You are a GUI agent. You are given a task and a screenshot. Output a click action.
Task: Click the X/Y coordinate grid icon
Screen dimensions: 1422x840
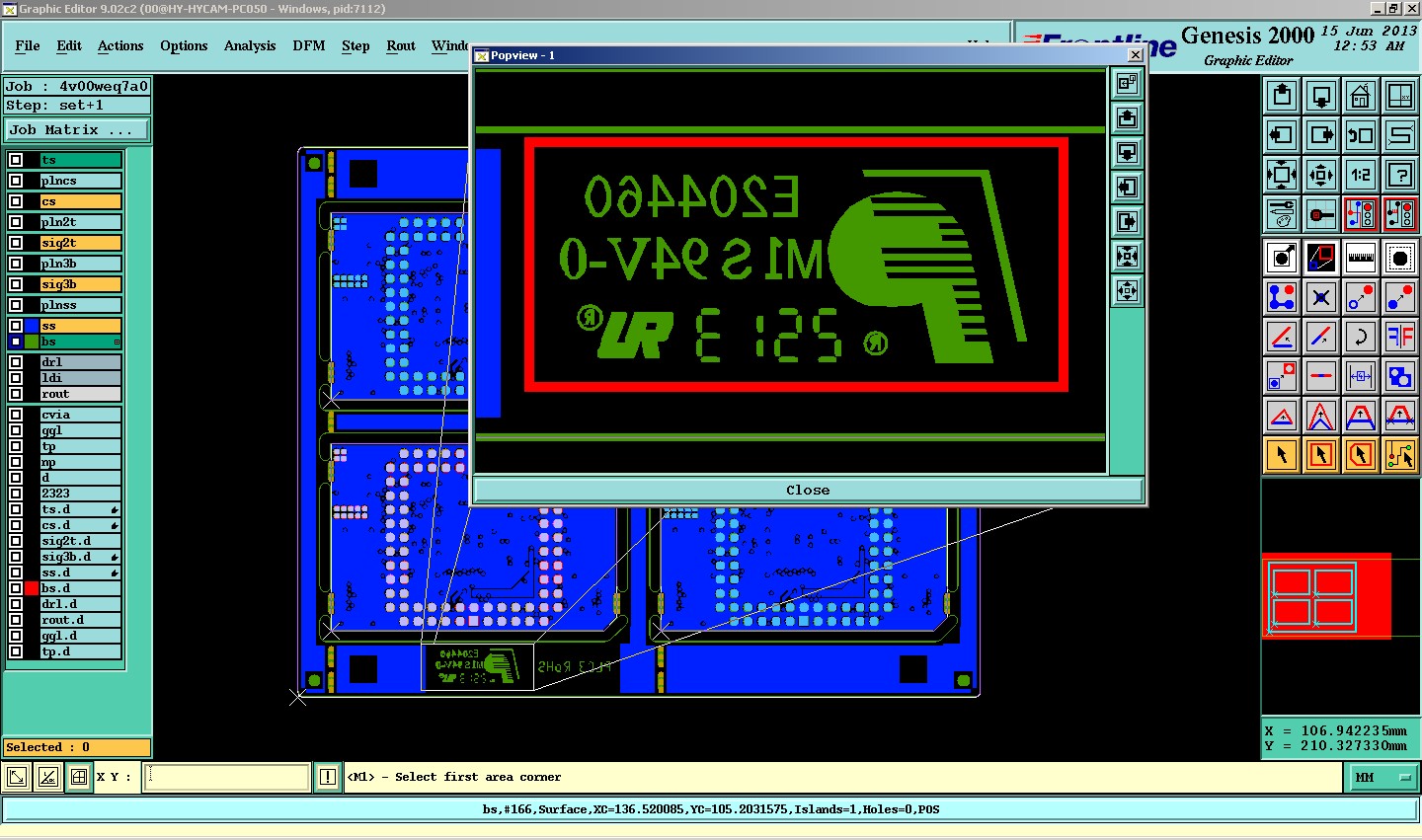pos(1400,96)
